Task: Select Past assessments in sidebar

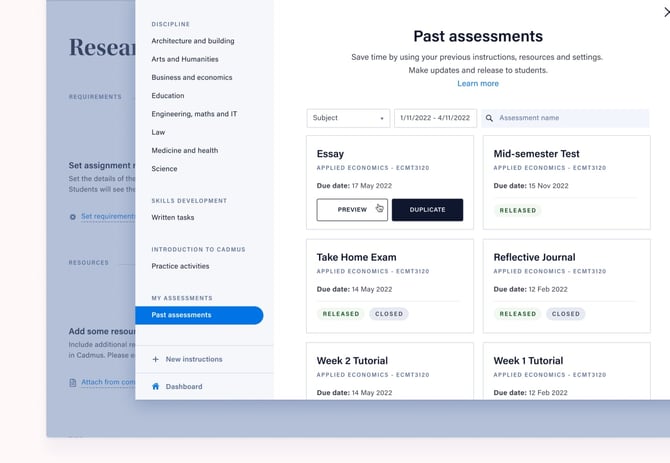Action: 199,315
